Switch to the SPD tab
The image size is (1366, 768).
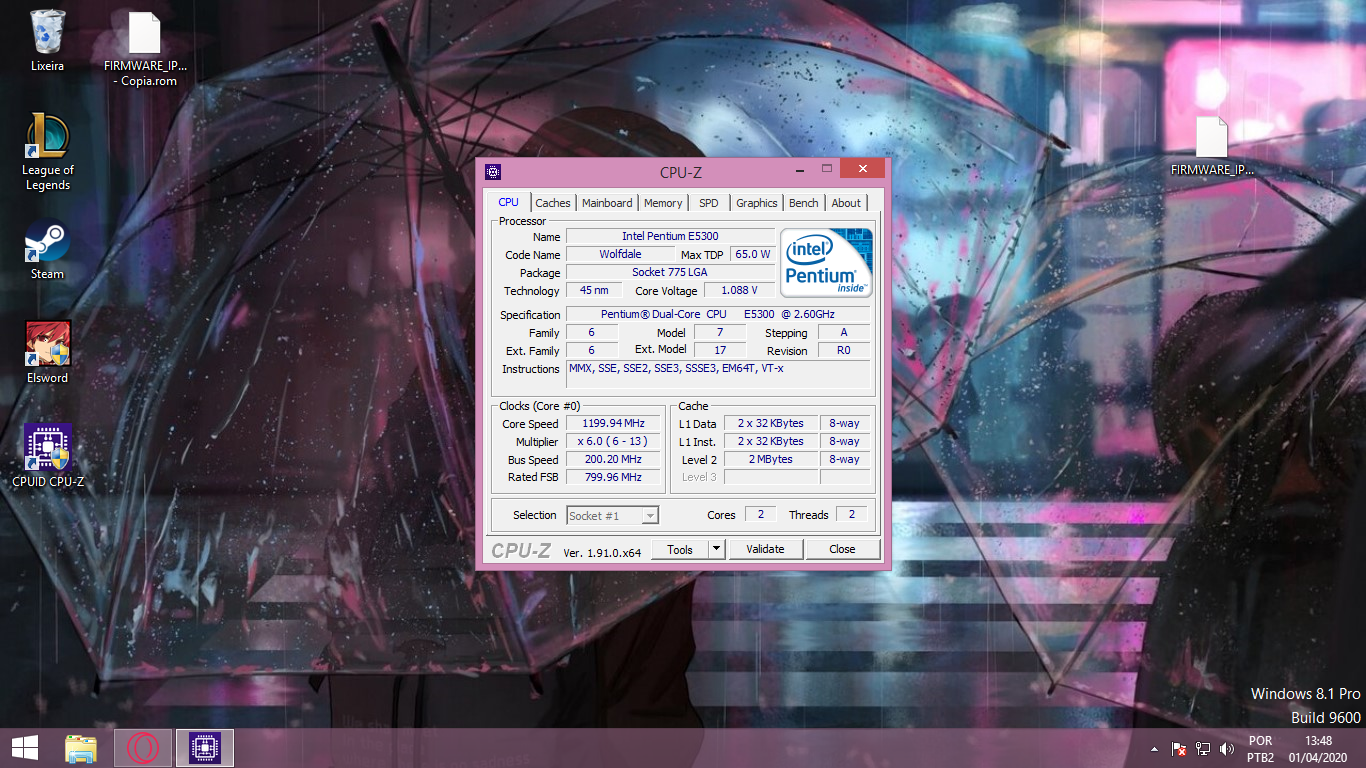click(x=709, y=203)
